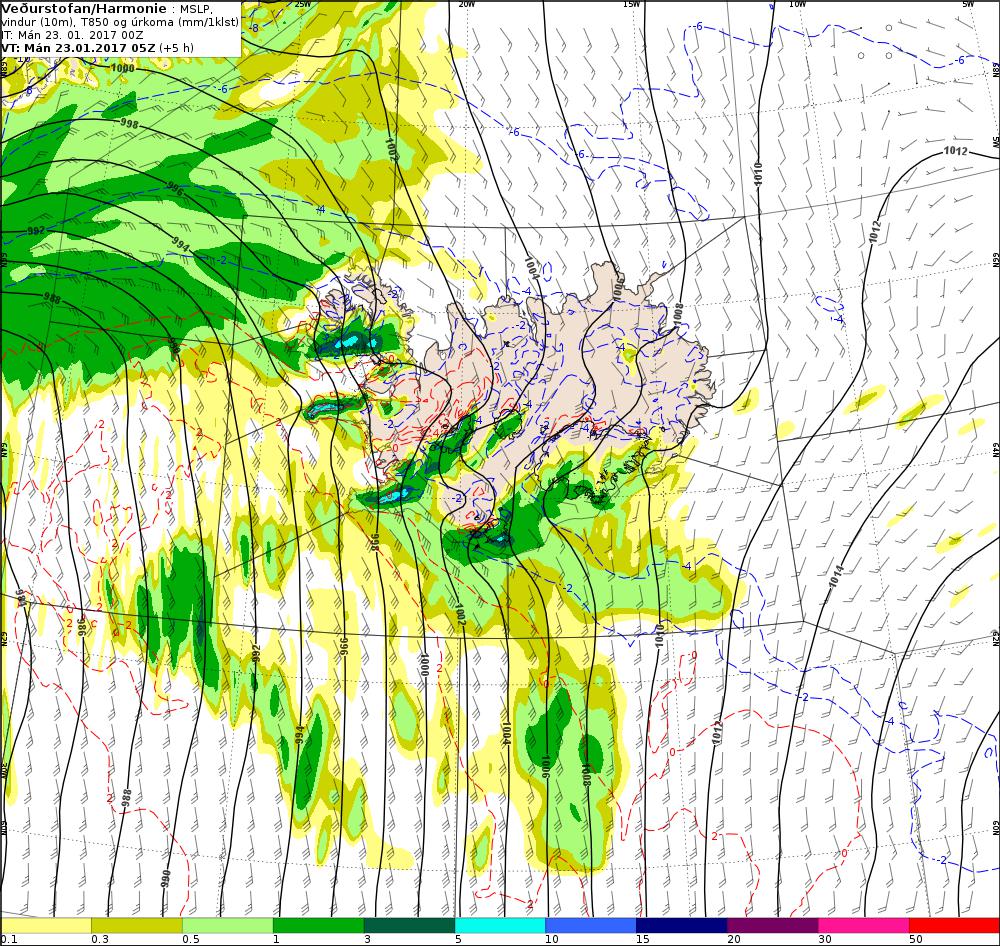1000x946 pixels.
Task: Click the light green 0.5–1 legend swatch
Action: coord(228,925)
